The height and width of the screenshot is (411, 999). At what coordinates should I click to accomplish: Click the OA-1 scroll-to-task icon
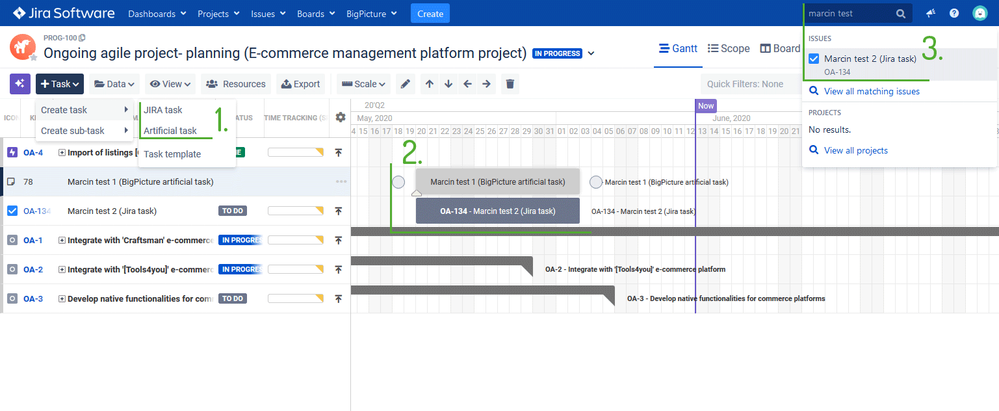[x=338, y=240]
